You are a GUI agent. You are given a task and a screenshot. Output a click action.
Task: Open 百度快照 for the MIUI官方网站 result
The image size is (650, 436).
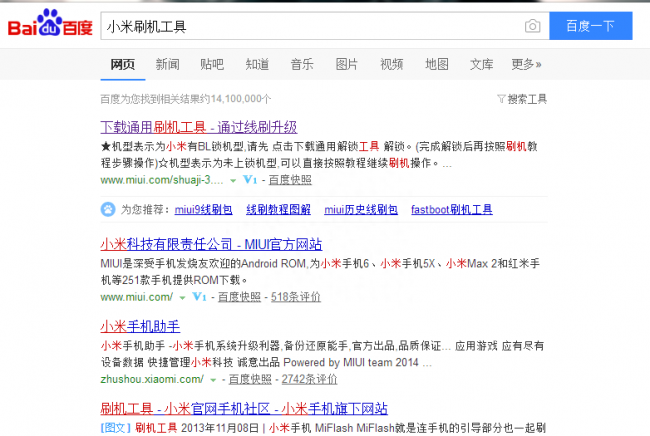click(239, 297)
